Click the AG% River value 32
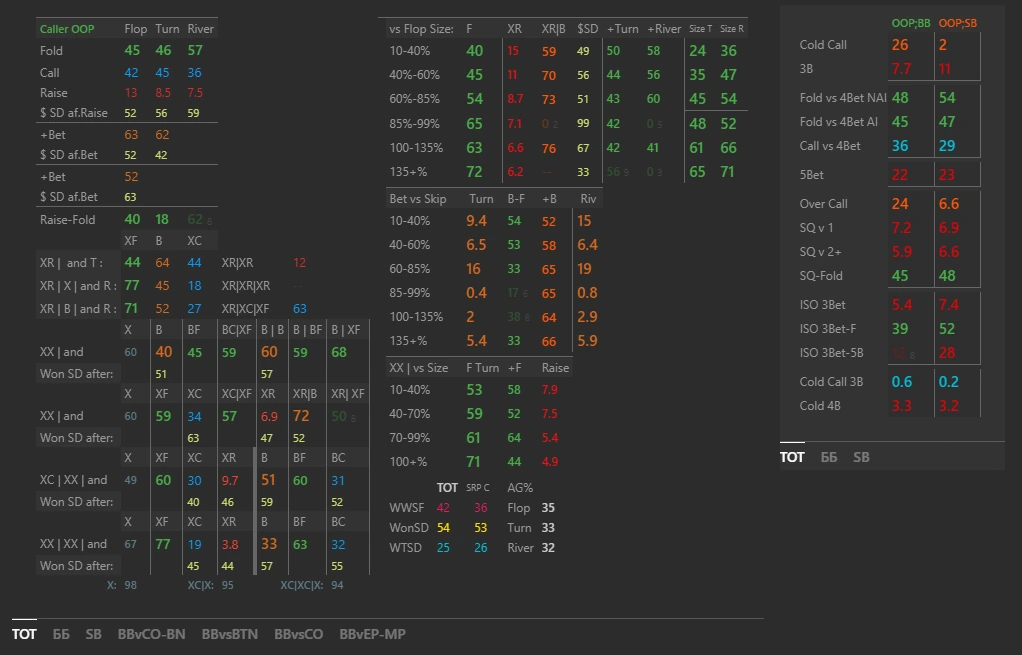Viewport: 1022px width, 655px height. 547,547
